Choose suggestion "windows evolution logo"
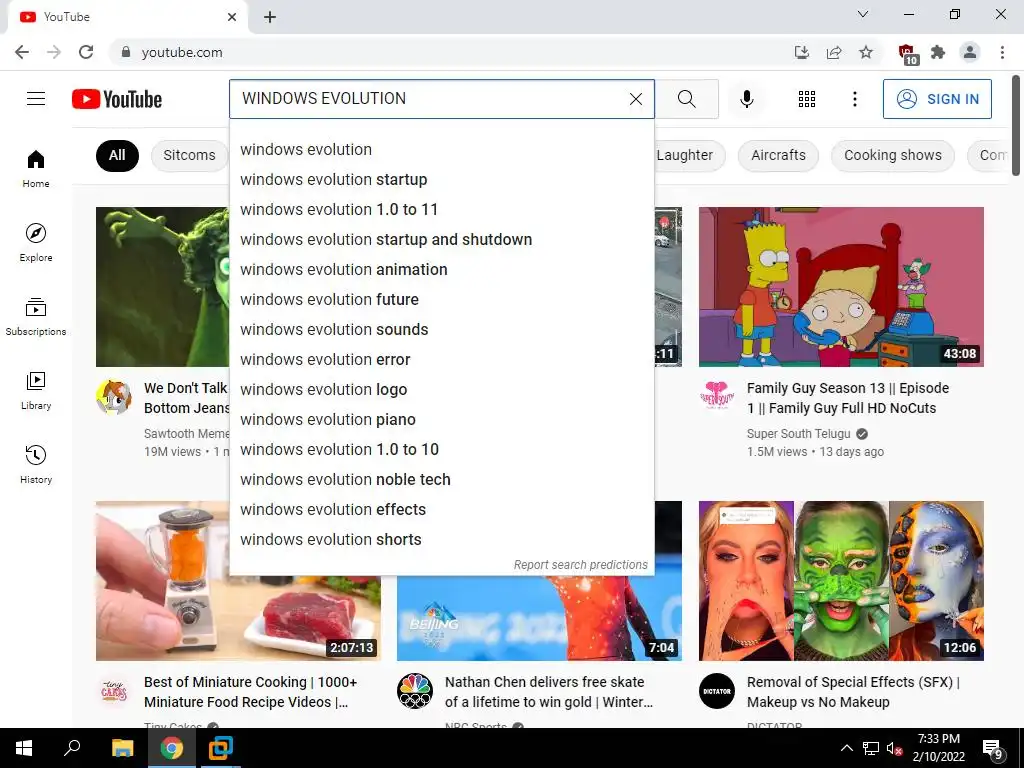Image resolution: width=1024 pixels, height=768 pixels. coord(442,390)
